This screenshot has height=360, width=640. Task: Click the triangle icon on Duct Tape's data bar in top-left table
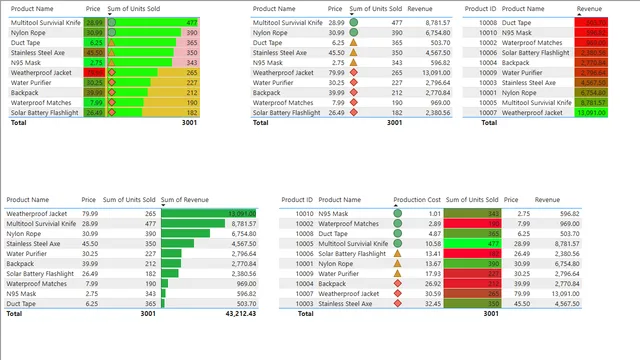112,42
